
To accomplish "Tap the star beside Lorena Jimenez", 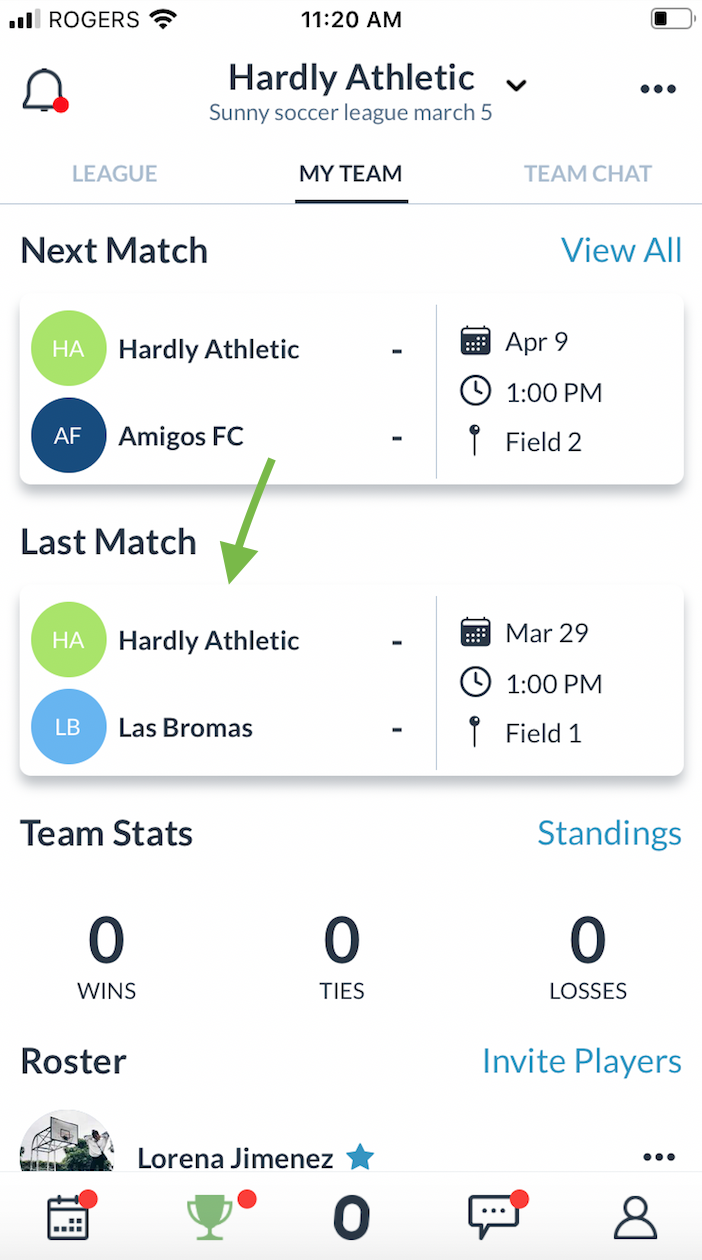I will pos(360,1158).
